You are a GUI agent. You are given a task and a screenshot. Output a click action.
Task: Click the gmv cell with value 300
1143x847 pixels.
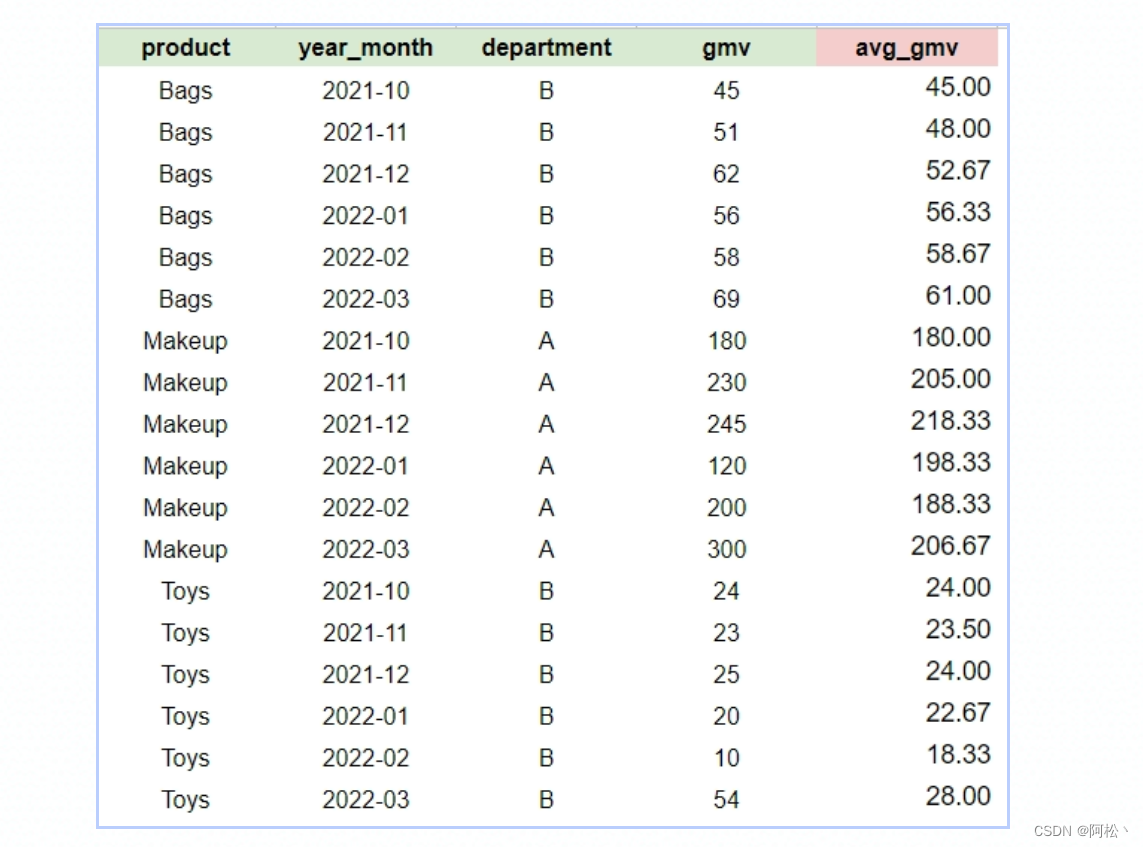[x=726, y=549]
